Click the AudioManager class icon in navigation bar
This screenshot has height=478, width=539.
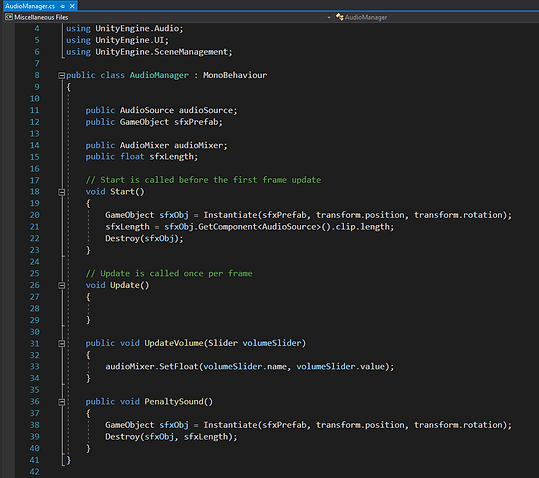point(340,17)
